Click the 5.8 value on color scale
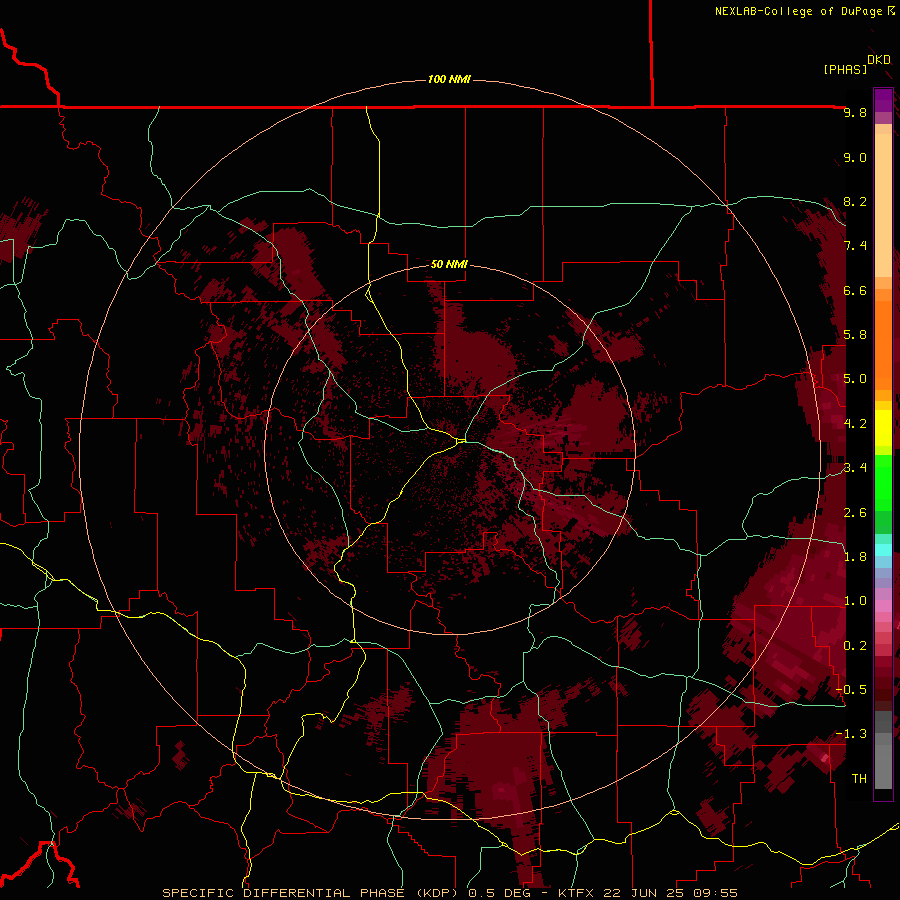The height and width of the screenshot is (900, 900). pyautogui.click(x=855, y=335)
